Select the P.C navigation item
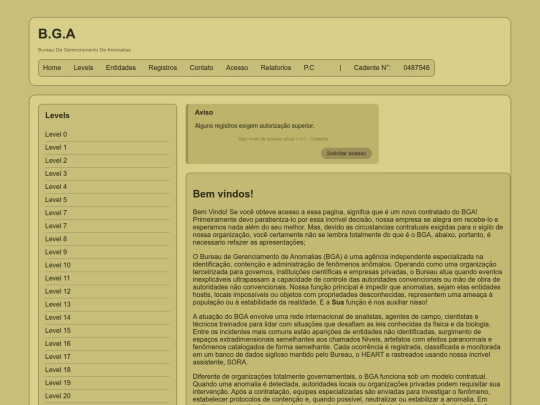 [309, 68]
